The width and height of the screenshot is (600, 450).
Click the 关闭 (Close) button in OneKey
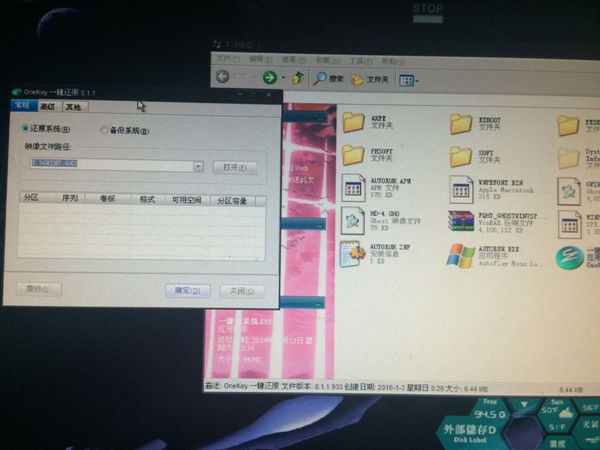coord(242,292)
